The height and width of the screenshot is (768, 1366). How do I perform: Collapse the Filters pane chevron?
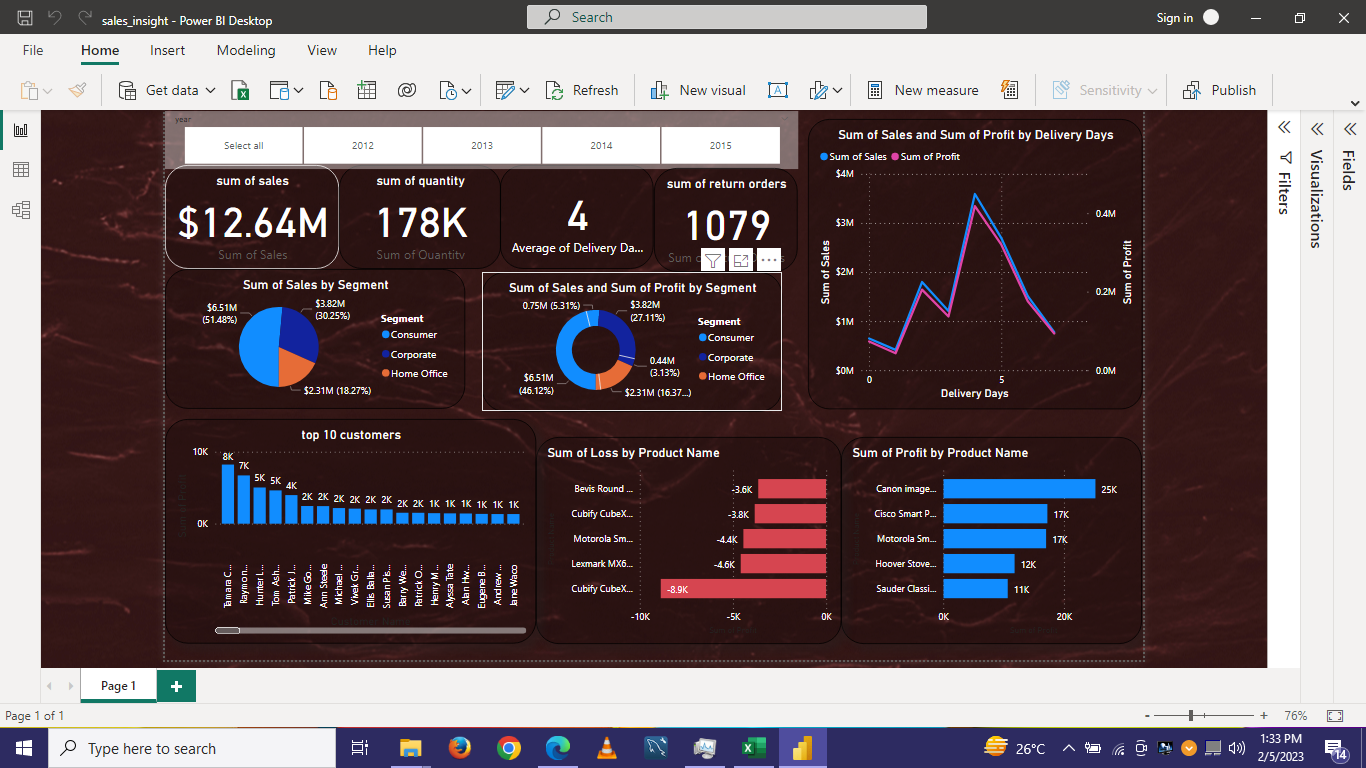(x=1283, y=127)
